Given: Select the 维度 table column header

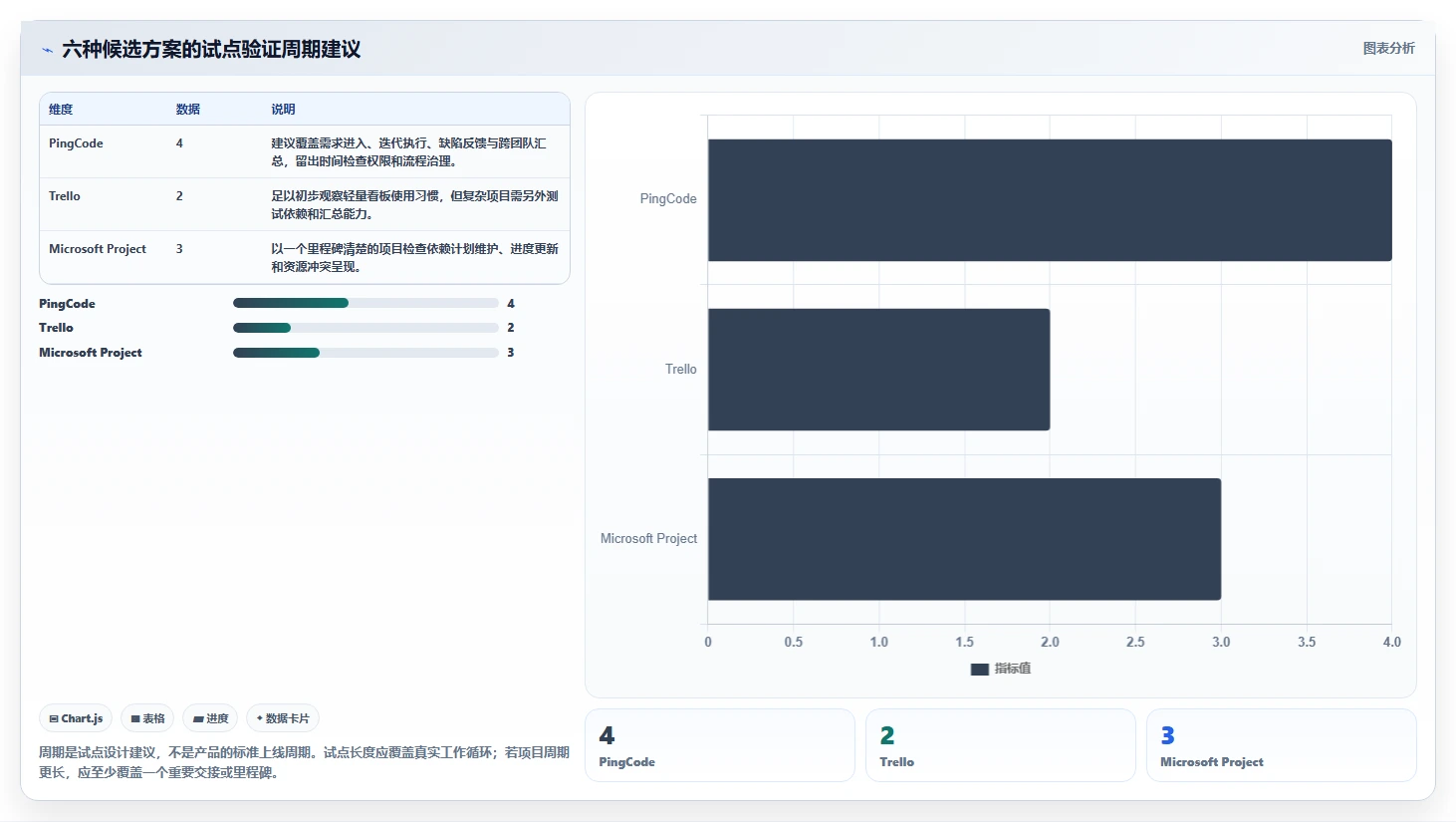Looking at the screenshot, I should (x=61, y=110).
